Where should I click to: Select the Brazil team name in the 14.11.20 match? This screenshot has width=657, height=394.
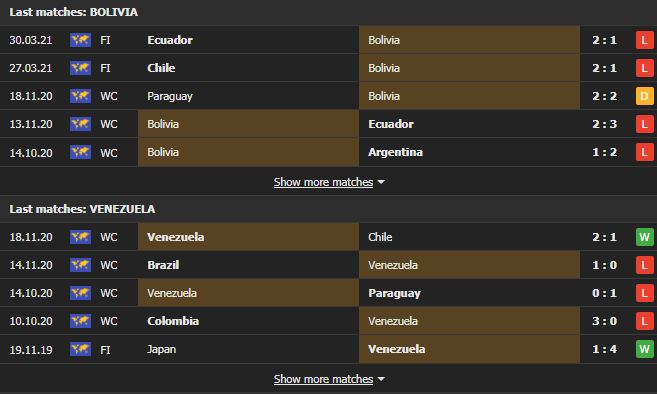(x=163, y=265)
